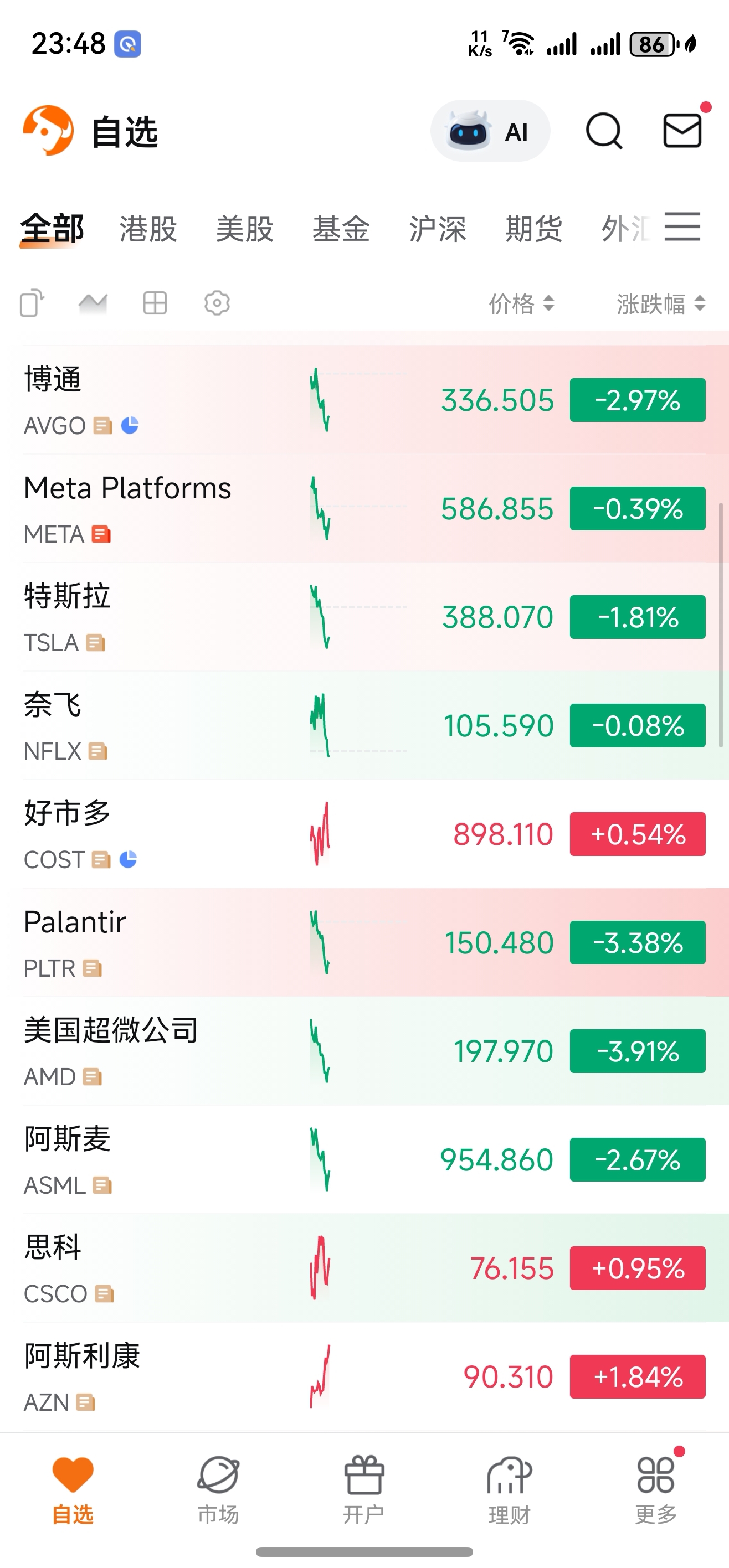The image size is (729, 1568).
Task: Tap the search magnifier icon
Action: pos(604,131)
